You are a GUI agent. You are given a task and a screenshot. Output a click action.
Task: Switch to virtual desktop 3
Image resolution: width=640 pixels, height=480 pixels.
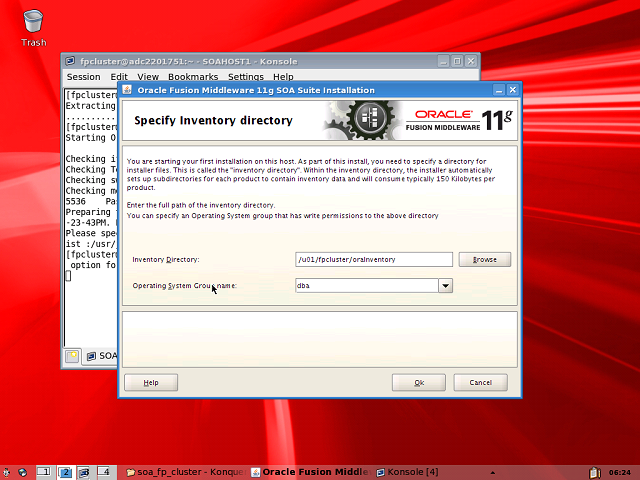[x=84, y=472]
